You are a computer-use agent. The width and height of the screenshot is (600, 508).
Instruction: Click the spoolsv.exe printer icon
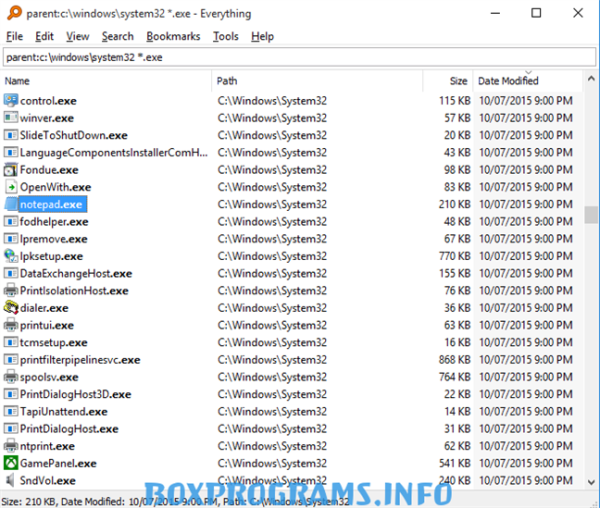point(11,377)
